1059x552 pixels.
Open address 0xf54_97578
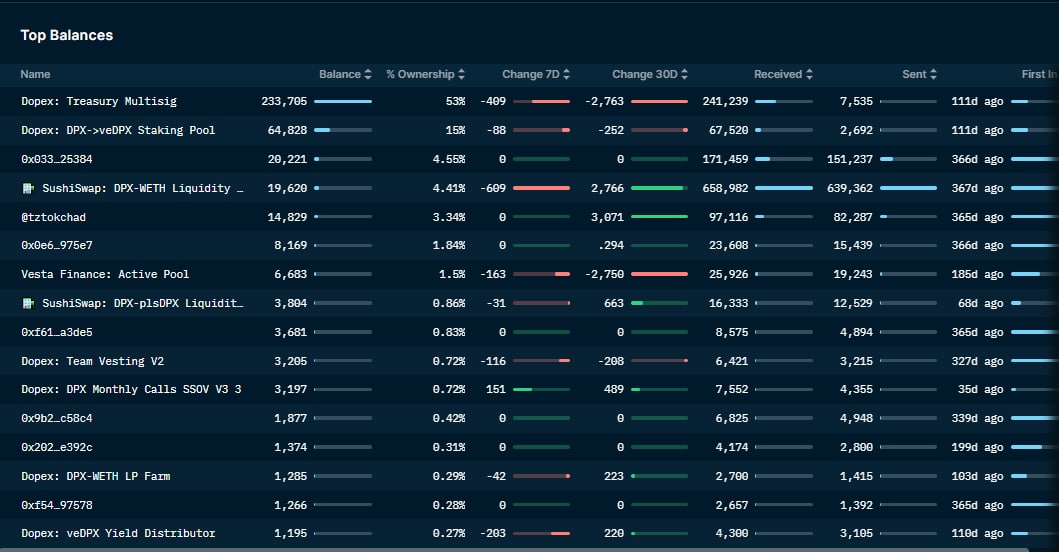click(57, 505)
